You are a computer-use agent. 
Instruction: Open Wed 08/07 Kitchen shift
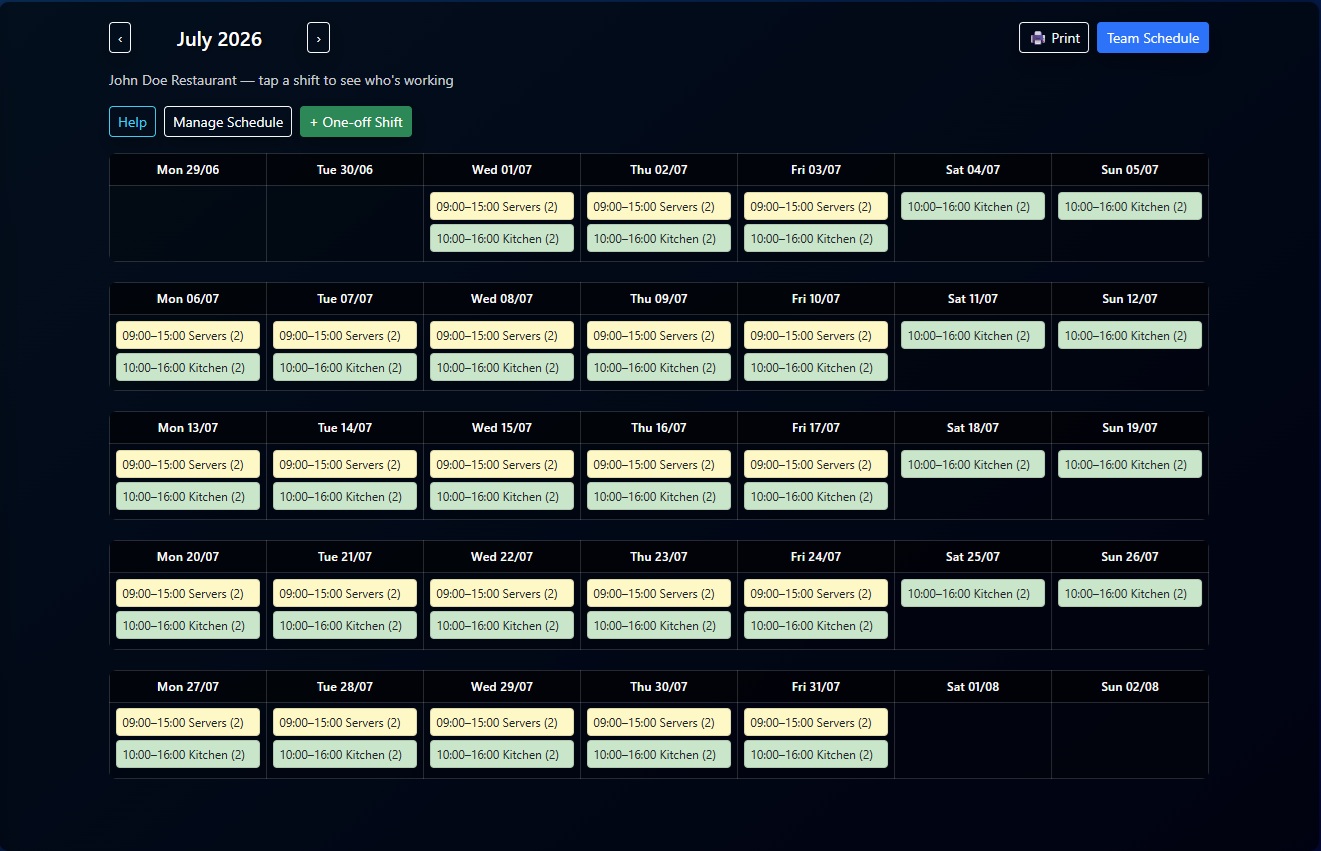tap(502, 367)
